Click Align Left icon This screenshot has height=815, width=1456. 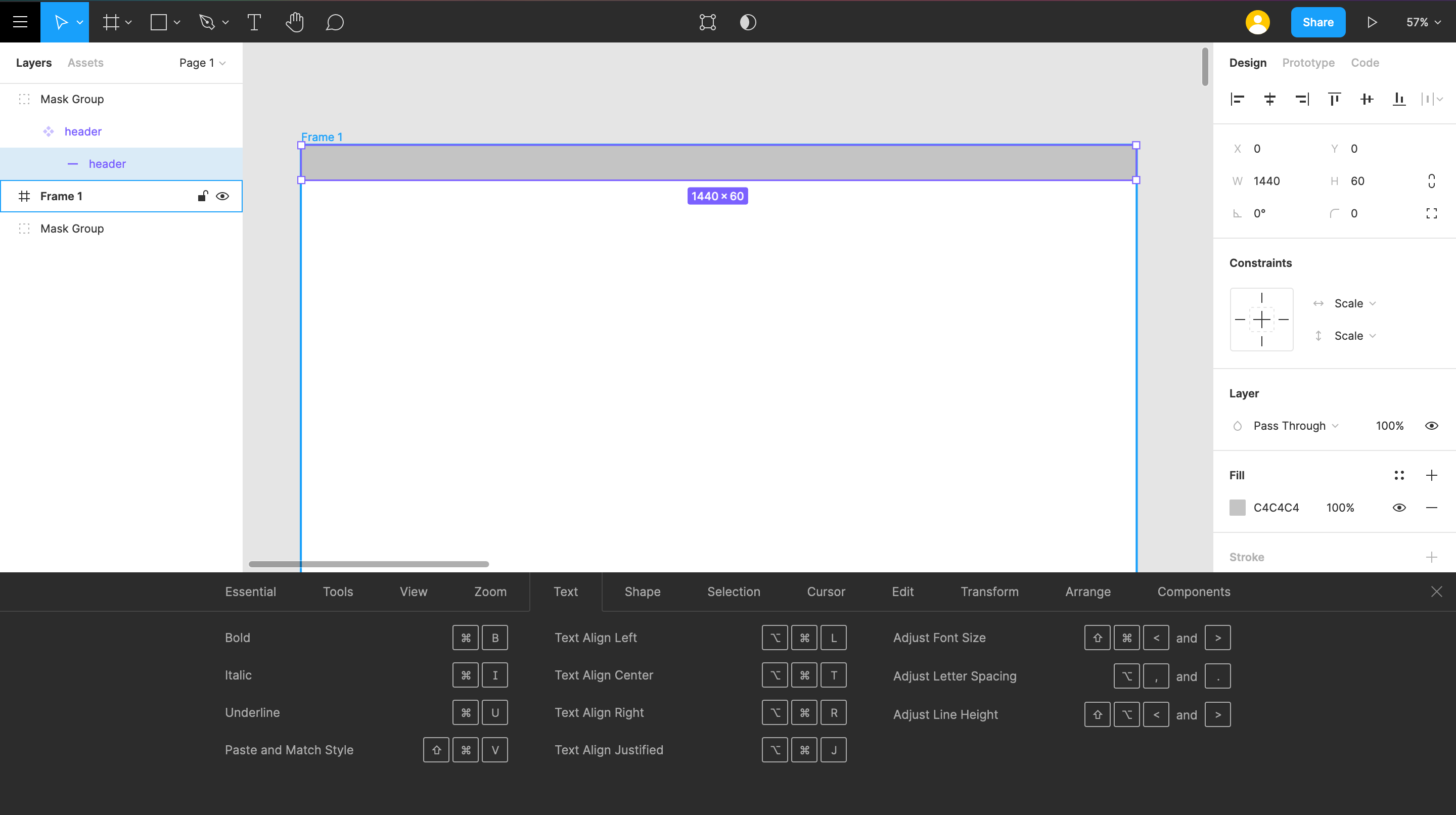pyautogui.click(x=1237, y=99)
